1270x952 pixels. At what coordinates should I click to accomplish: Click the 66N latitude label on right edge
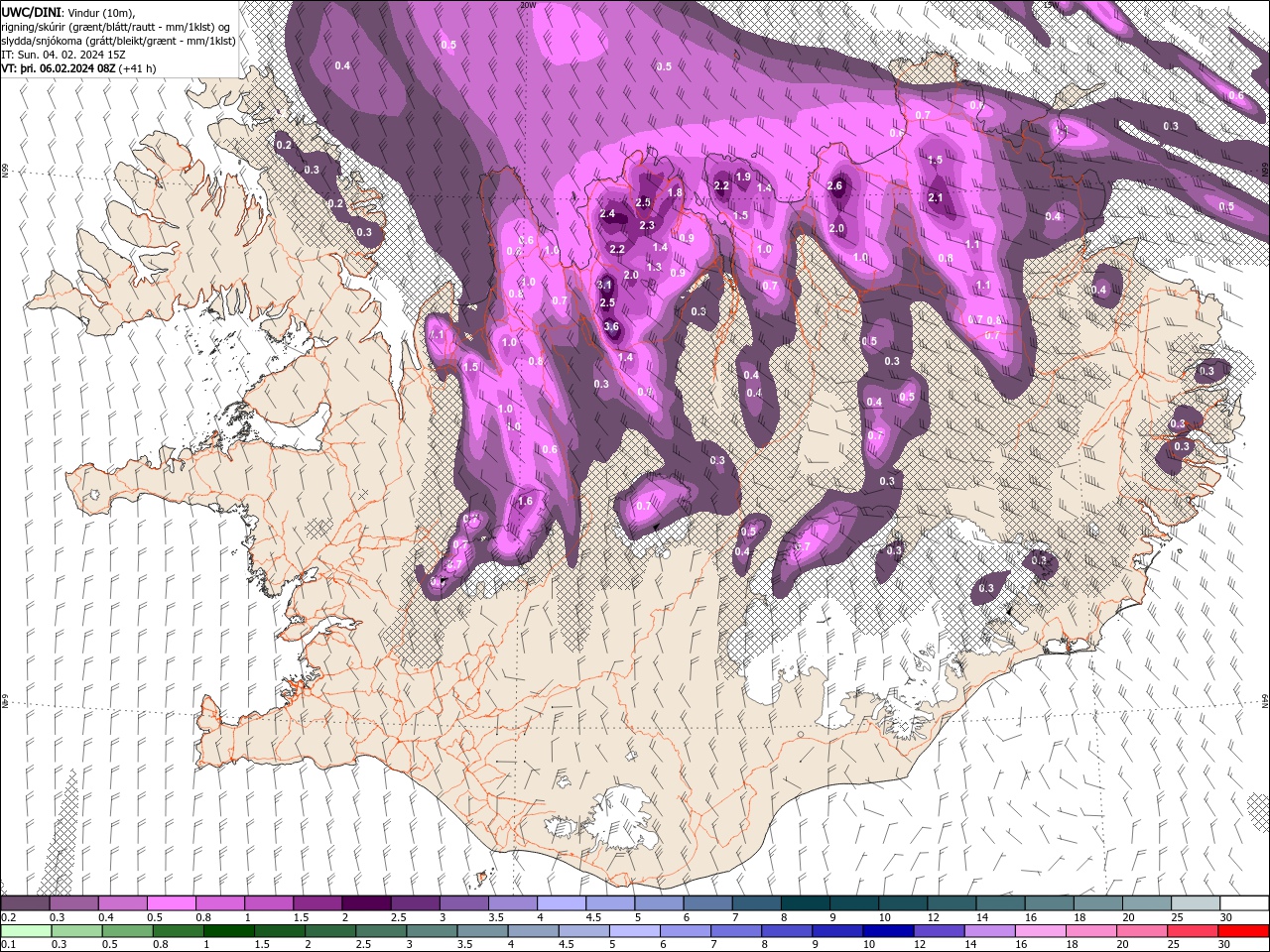coord(1266,172)
